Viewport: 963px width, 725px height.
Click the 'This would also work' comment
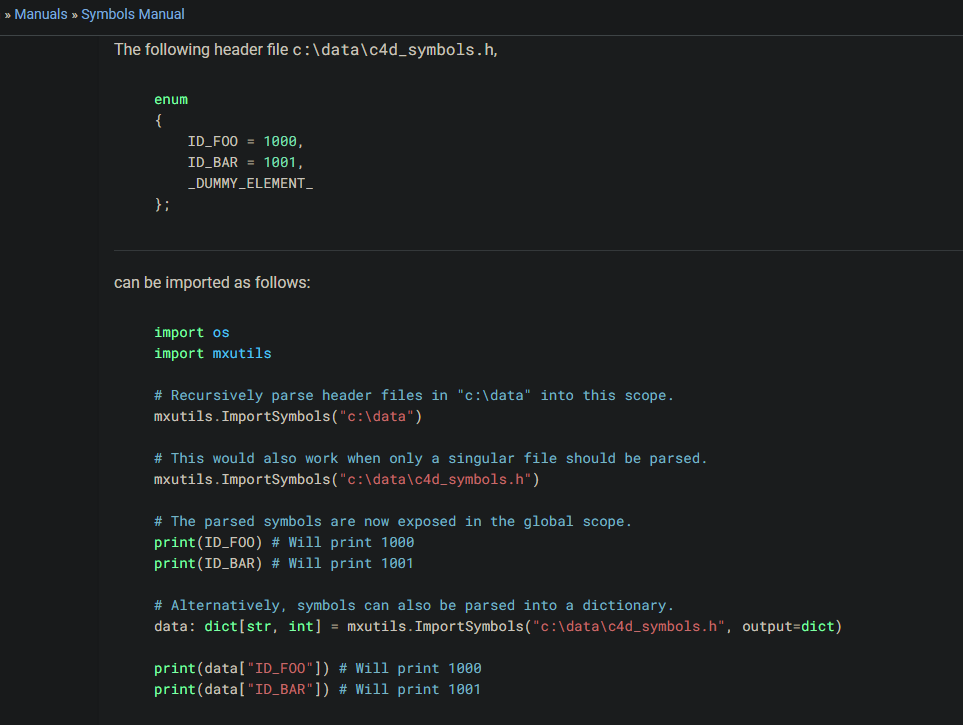(430, 458)
